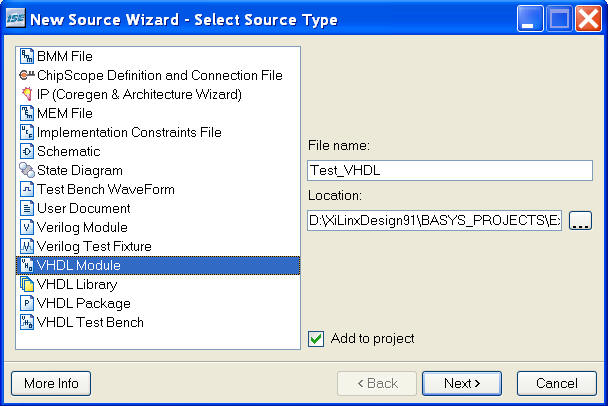Choose the Schematic gate icon
Image resolution: width=608 pixels, height=406 pixels.
point(27,151)
